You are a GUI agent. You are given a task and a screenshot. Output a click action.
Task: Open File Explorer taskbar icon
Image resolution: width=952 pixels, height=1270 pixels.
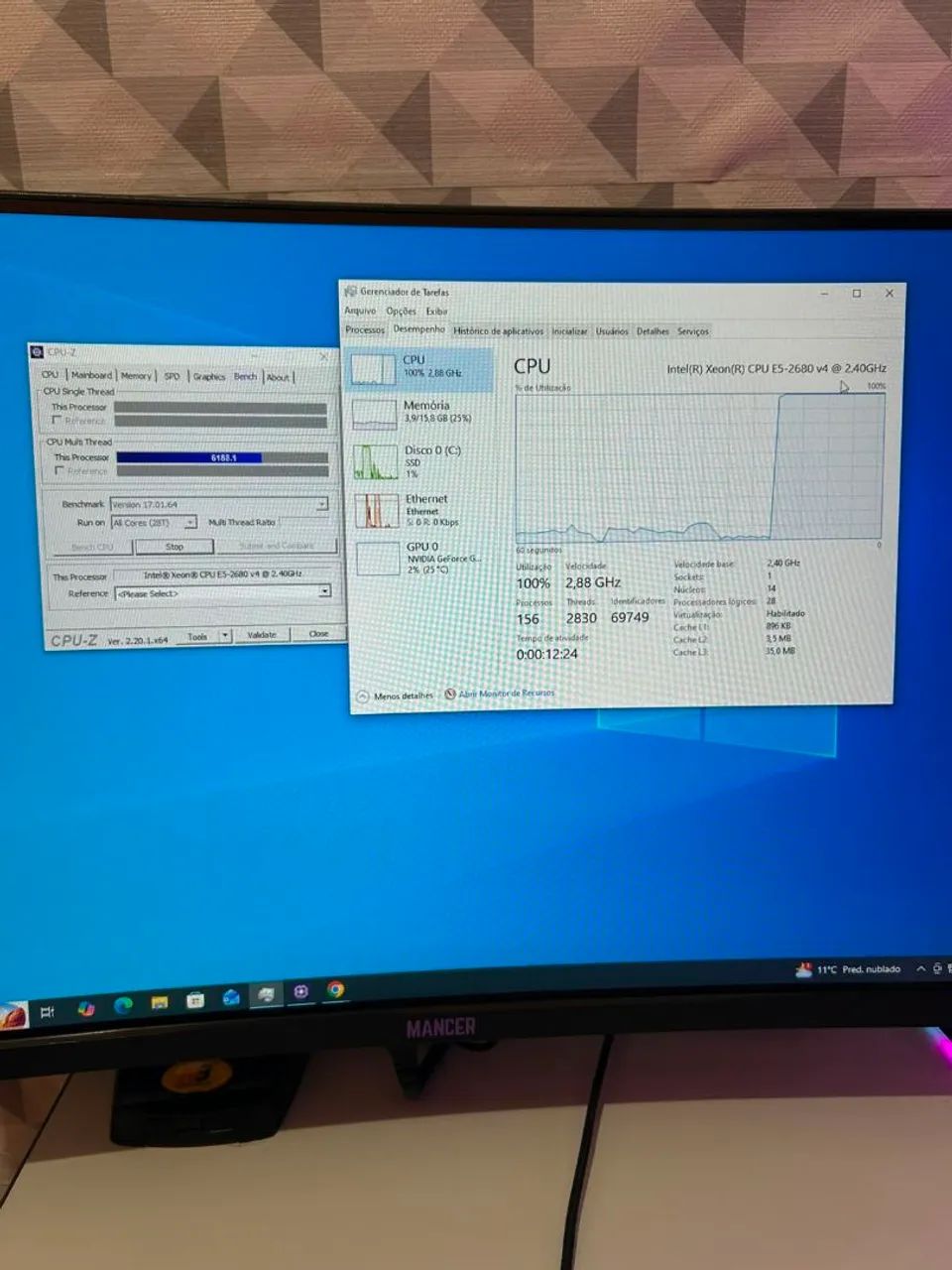point(160,1002)
